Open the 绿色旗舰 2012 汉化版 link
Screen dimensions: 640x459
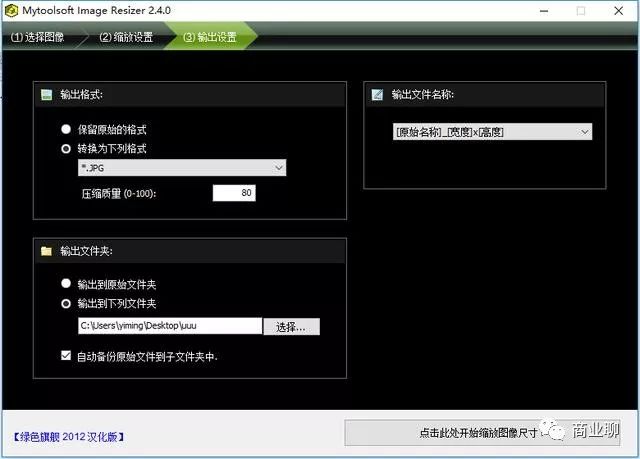(68, 437)
